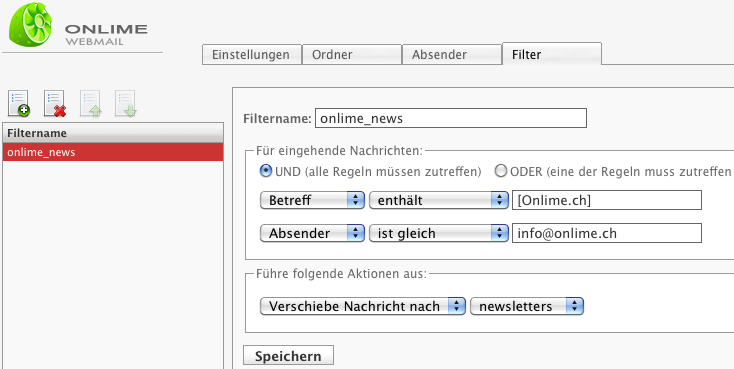This screenshot has width=734, height=369.
Task: Click the delete filter icon with red X
Action: (x=55, y=103)
